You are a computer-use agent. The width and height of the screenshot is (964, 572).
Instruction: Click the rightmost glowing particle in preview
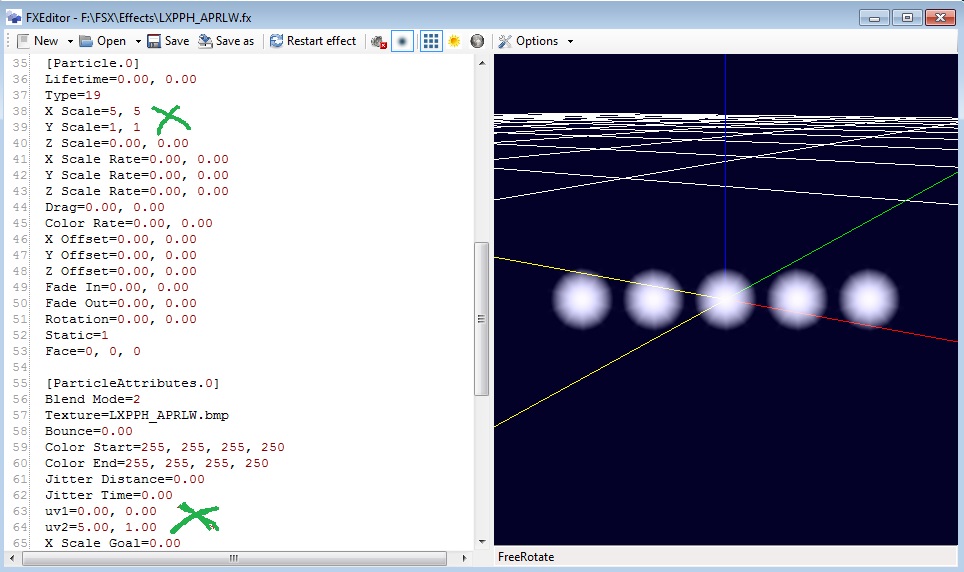[869, 299]
